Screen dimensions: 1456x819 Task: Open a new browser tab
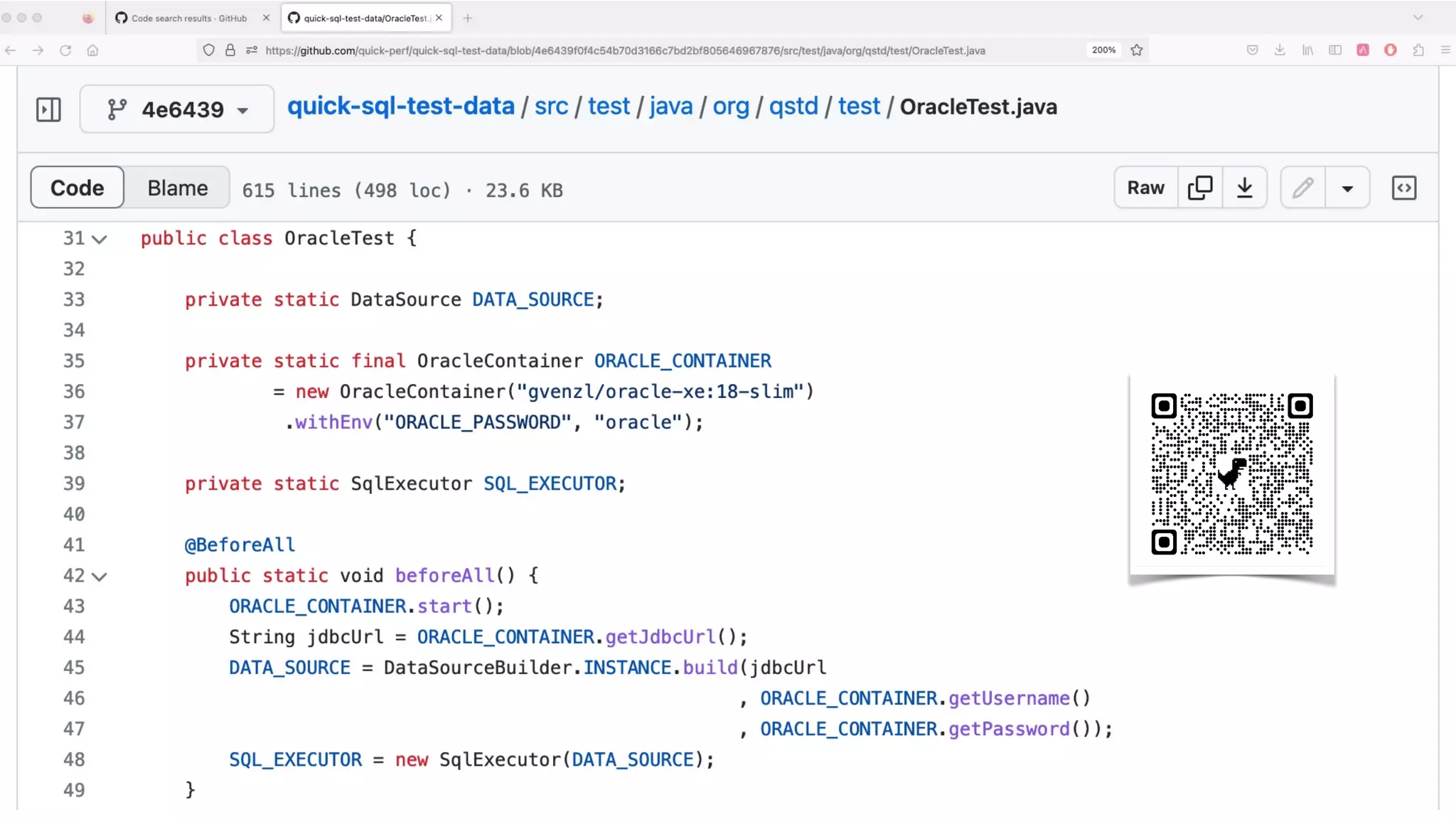467,18
